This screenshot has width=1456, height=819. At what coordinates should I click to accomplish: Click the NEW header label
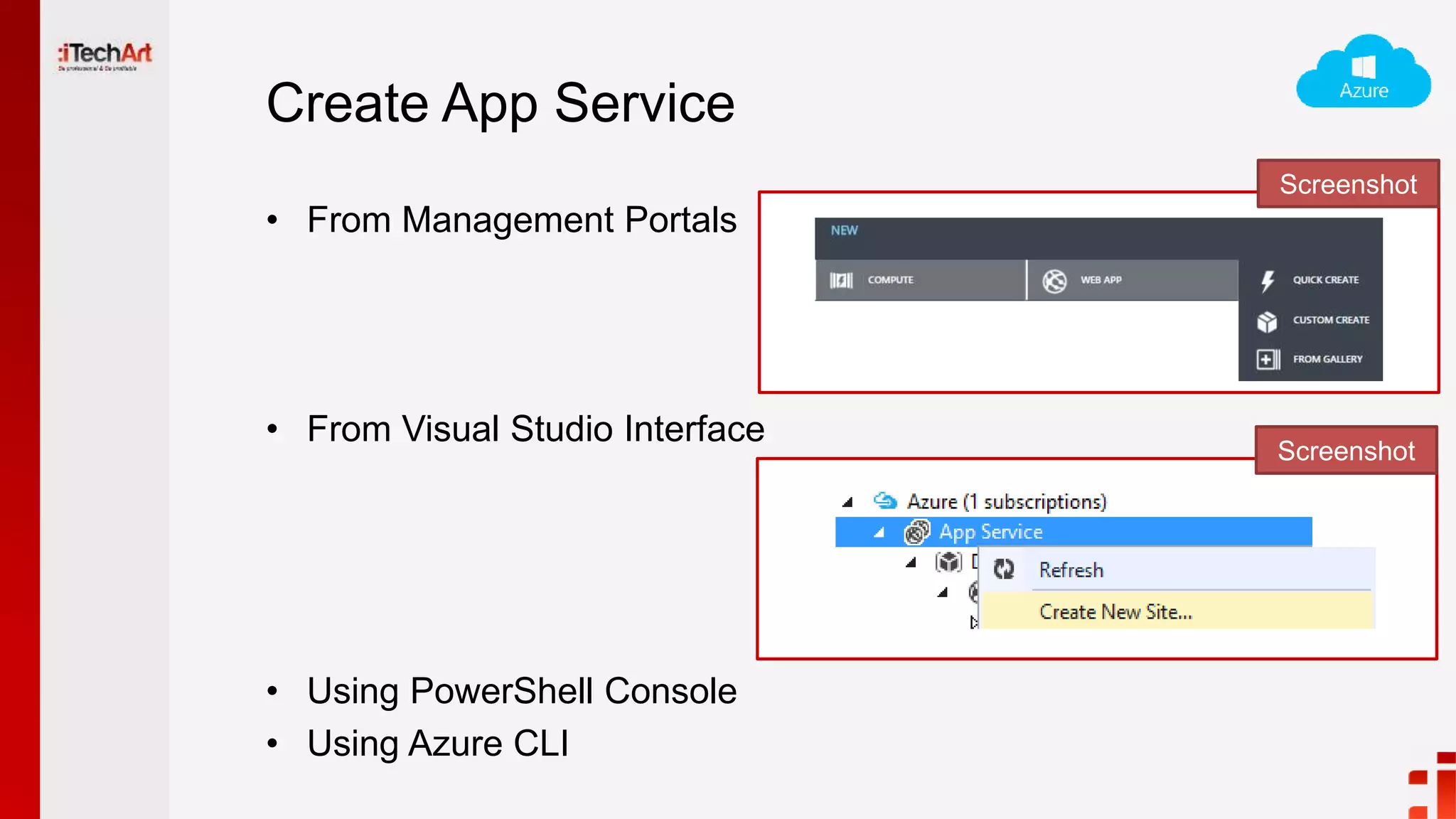click(845, 230)
